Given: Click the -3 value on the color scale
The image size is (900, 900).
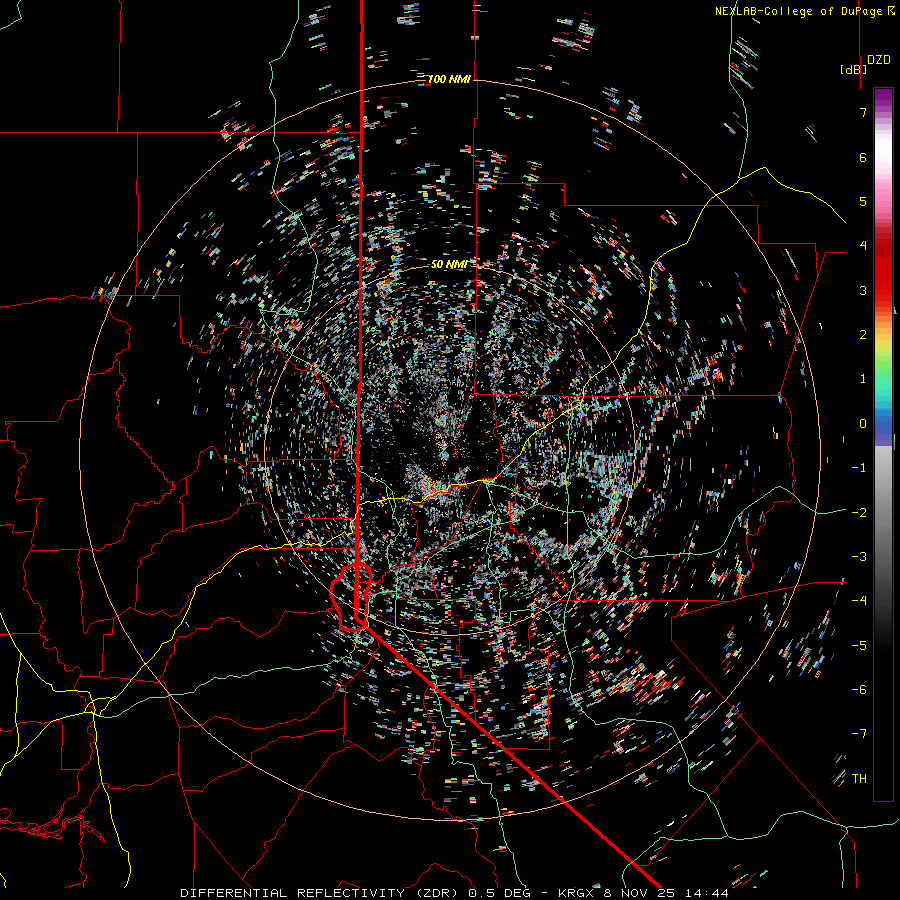Looking at the screenshot, I should point(859,557).
